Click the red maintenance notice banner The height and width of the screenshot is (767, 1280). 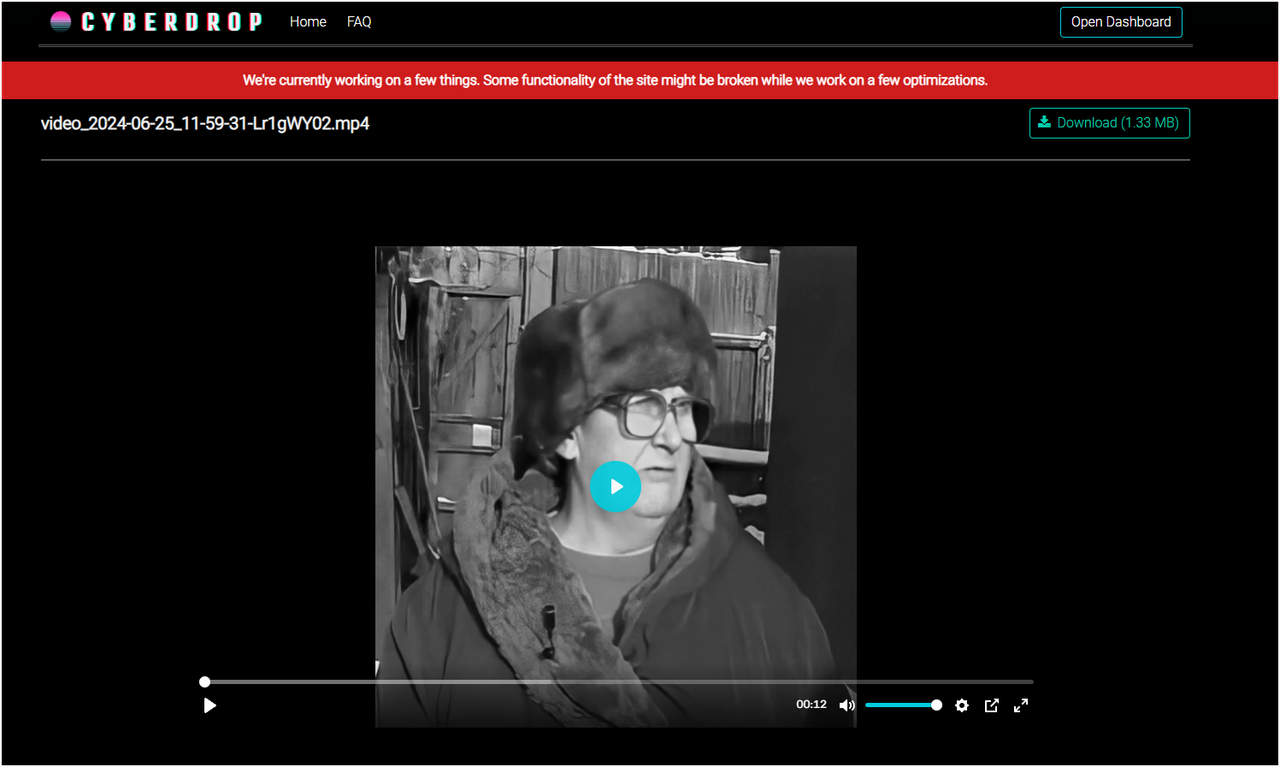tap(640, 80)
